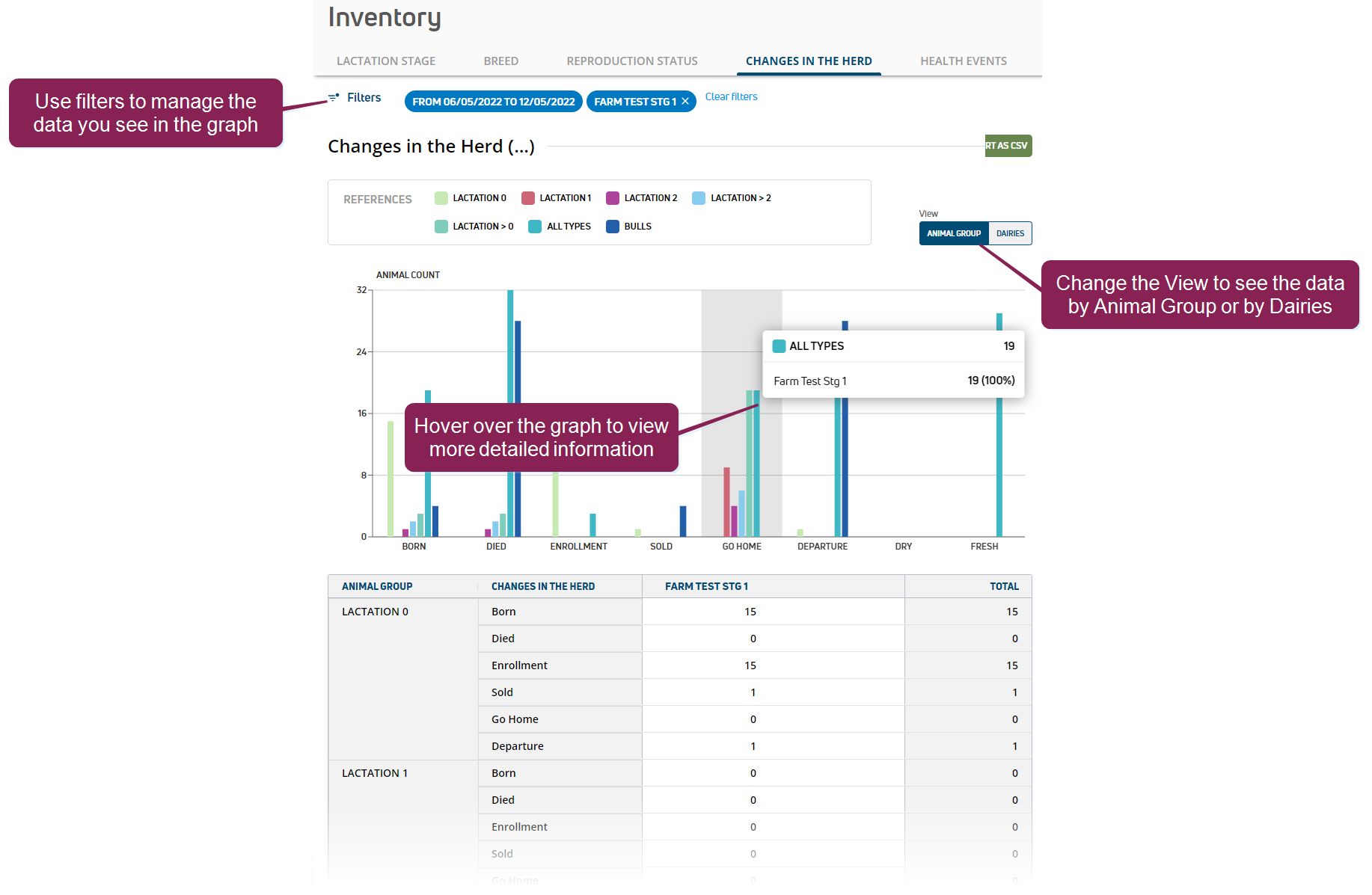Click the Animal Group column header
Viewport: 1372px width, 895px height.
(377, 586)
